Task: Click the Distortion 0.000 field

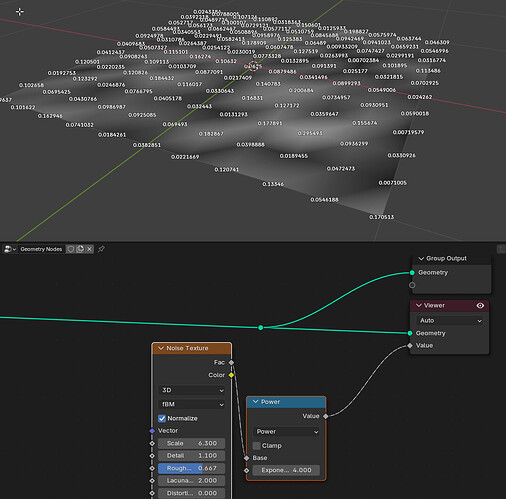Action: [192, 493]
